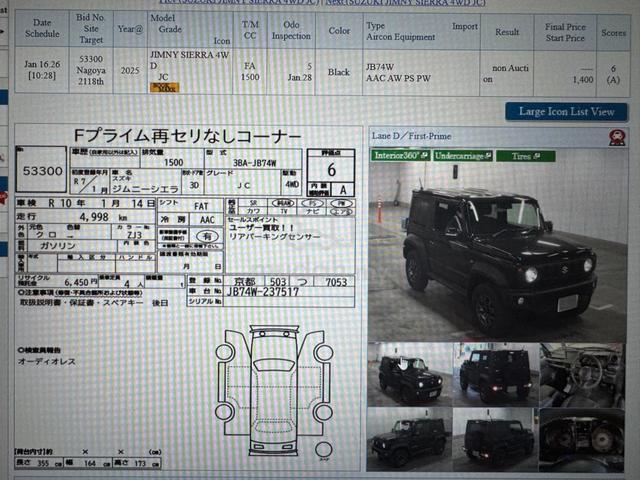Click the "non Auction" result cell
The width and height of the screenshot is (640, 480).
(x=507, y=73)
